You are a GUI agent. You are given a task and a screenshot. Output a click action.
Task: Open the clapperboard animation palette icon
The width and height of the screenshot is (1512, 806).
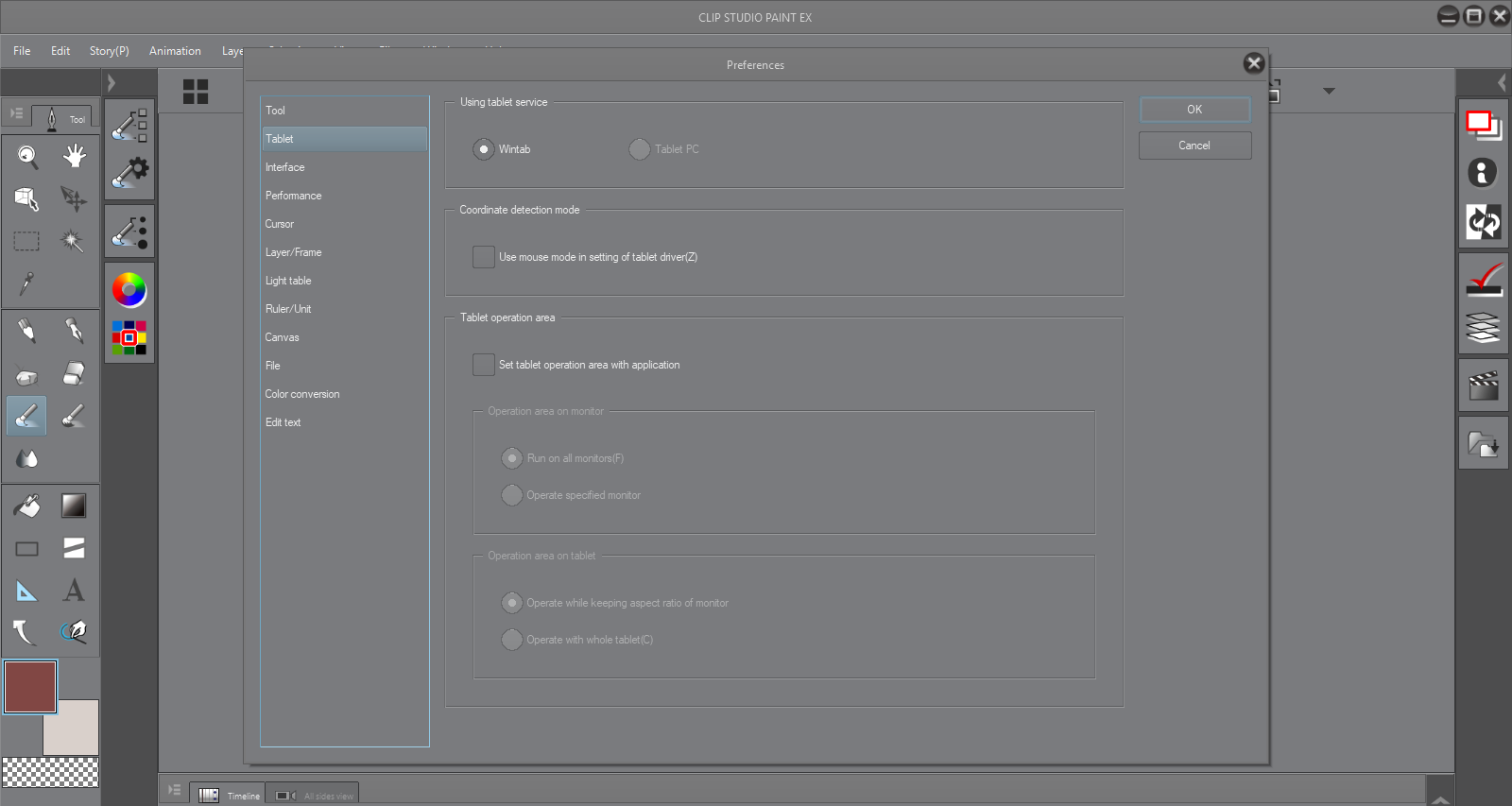point(1483,386)
